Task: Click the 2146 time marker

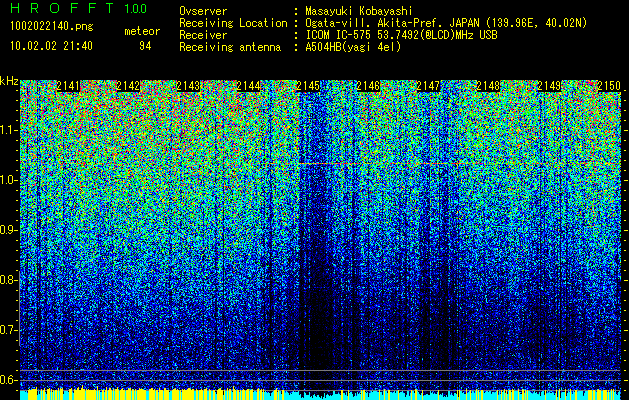Action: (x=369, y=86)
